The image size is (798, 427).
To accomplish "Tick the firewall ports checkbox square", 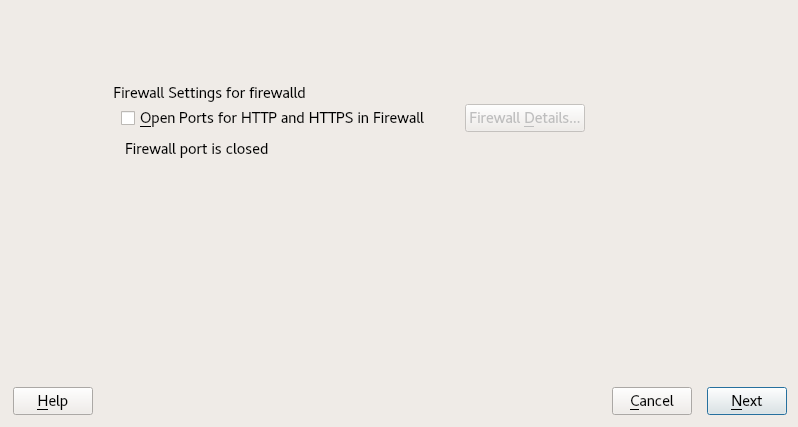I will pyautogui.click(x=128, y=118).
